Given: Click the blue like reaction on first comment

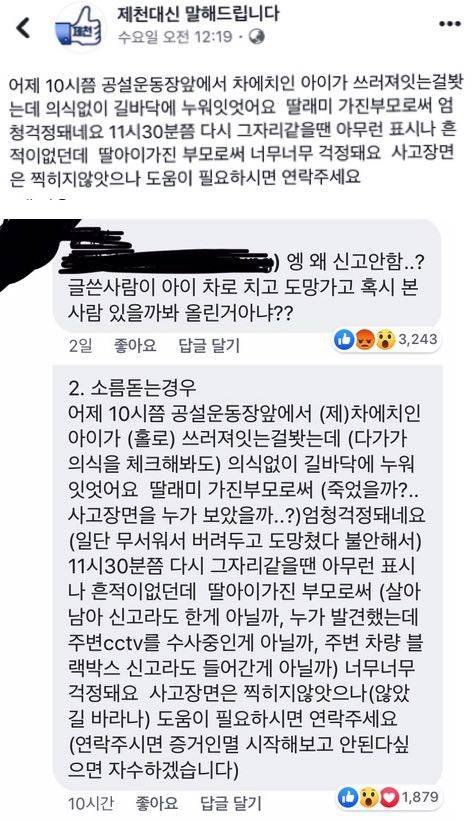Looking at the screenshot, I should point(345,340).
